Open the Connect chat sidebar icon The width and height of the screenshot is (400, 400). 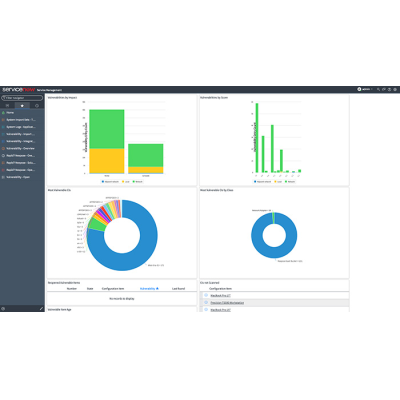[x=384, y=89]
